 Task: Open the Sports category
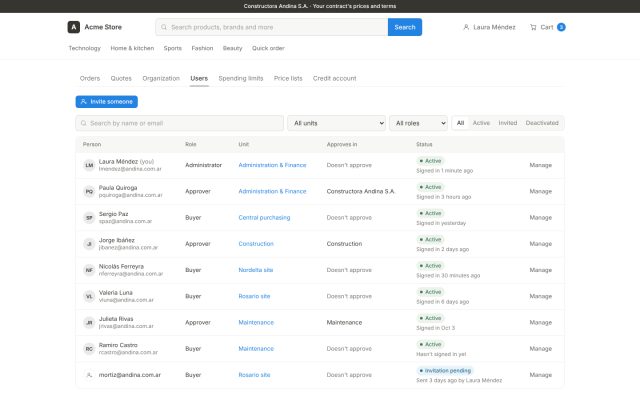point(173,48)
